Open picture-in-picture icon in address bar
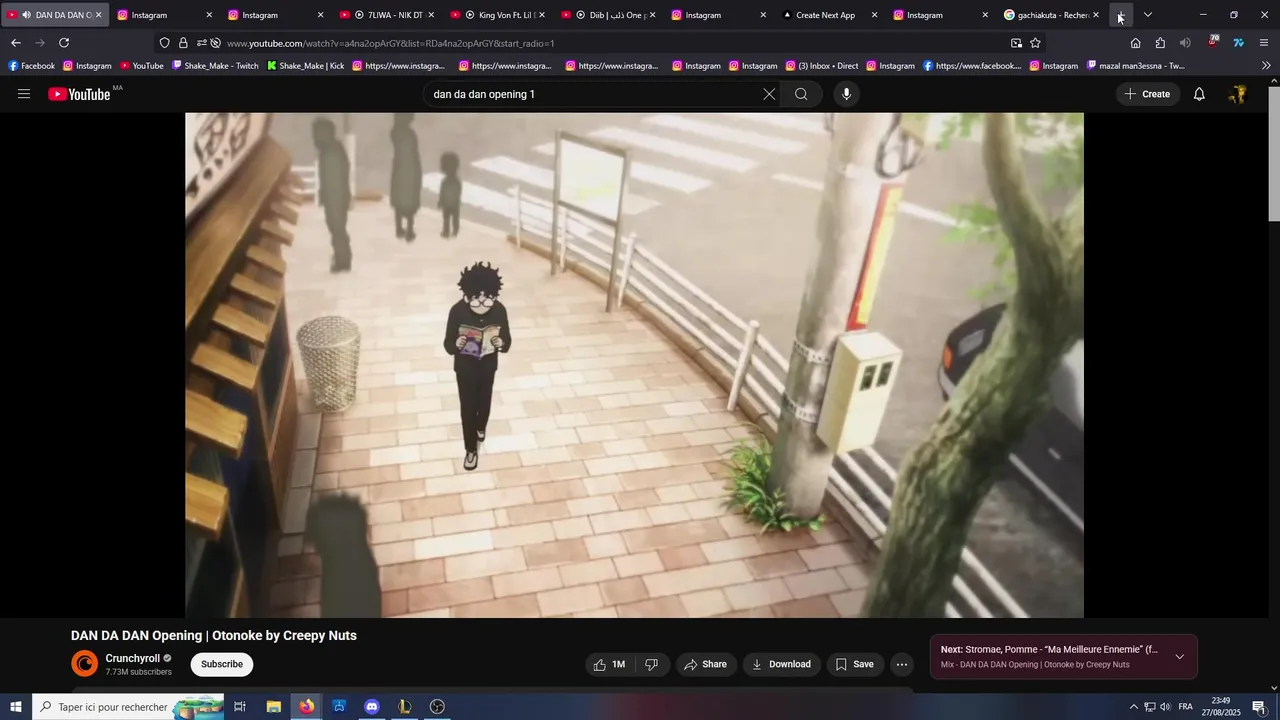 coord(1016,43)
